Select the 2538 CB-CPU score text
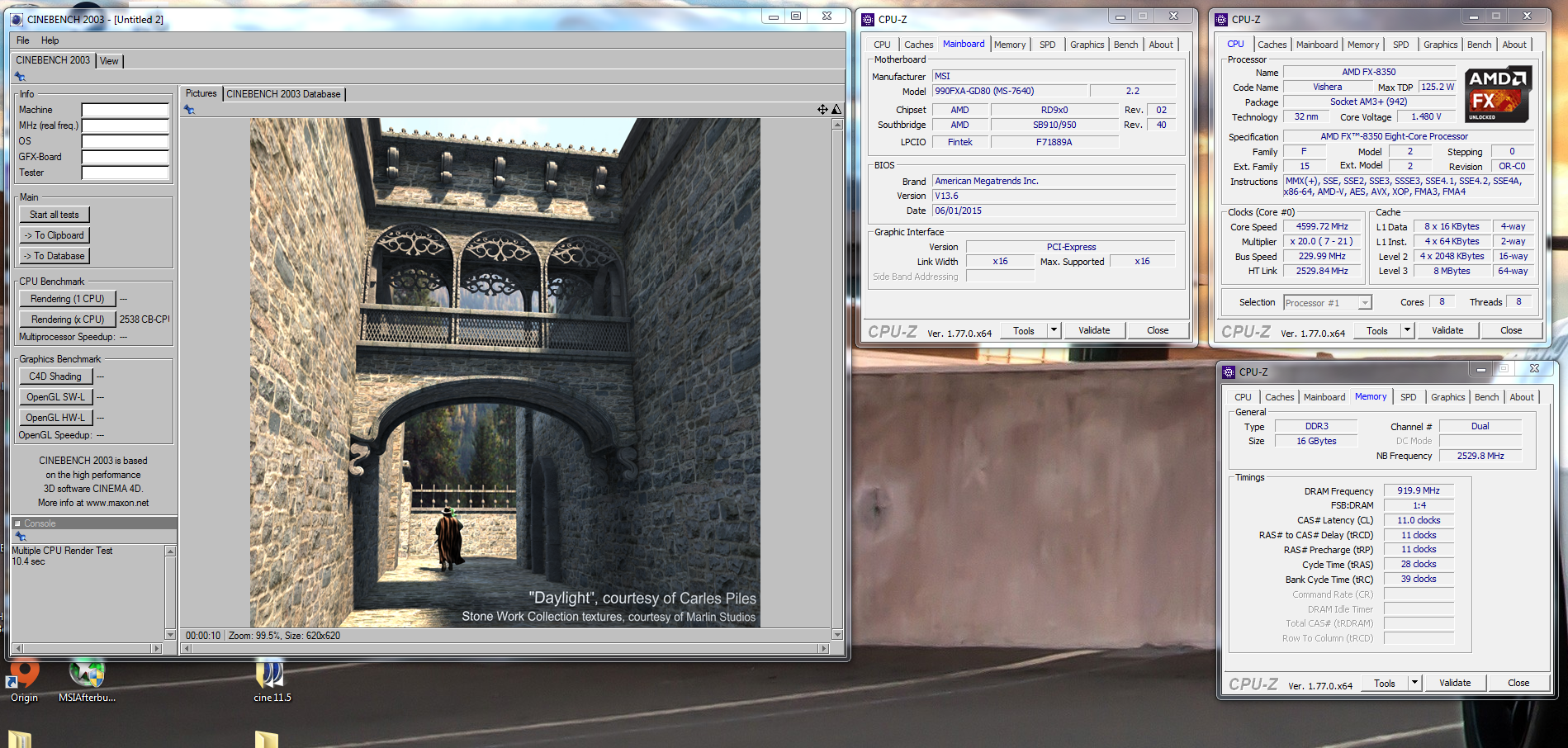The height and width of the screenshot is (748, 1568). (144, 320)
